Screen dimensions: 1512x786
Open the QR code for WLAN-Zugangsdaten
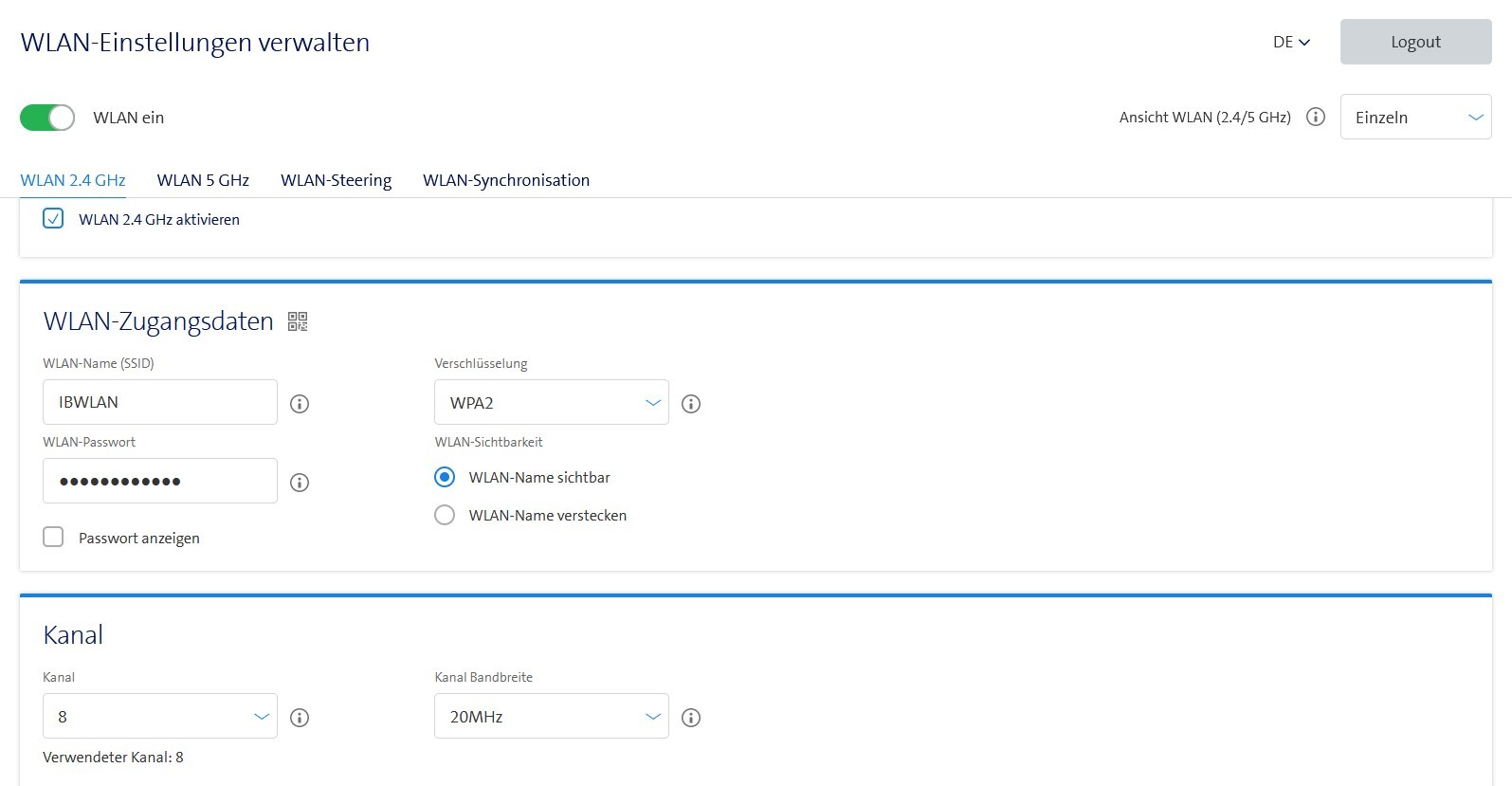pyautogui.click(x=298, y=322)
